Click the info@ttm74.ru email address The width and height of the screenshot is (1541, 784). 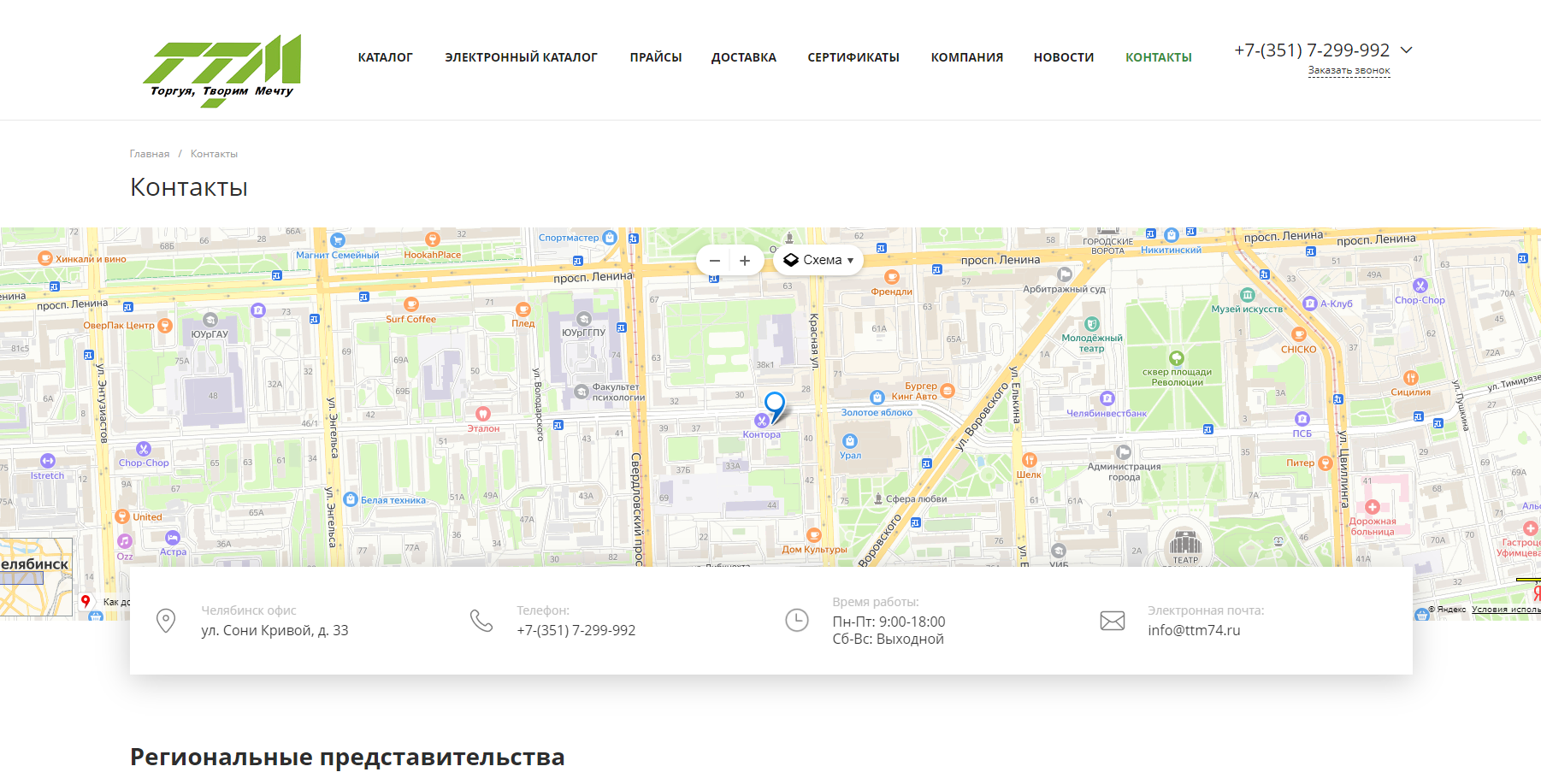tap(1194, 630)
